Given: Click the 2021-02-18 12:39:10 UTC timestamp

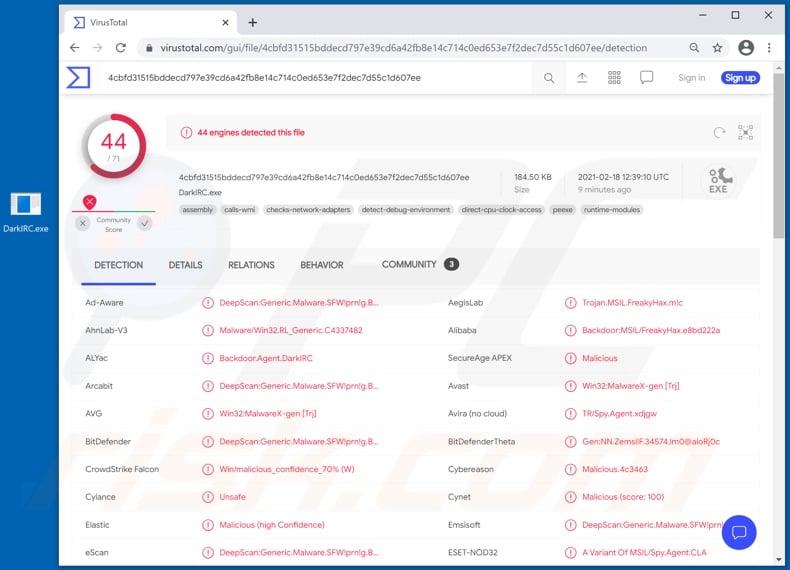Looking at the screenshot, I should (x=623, y=177).
